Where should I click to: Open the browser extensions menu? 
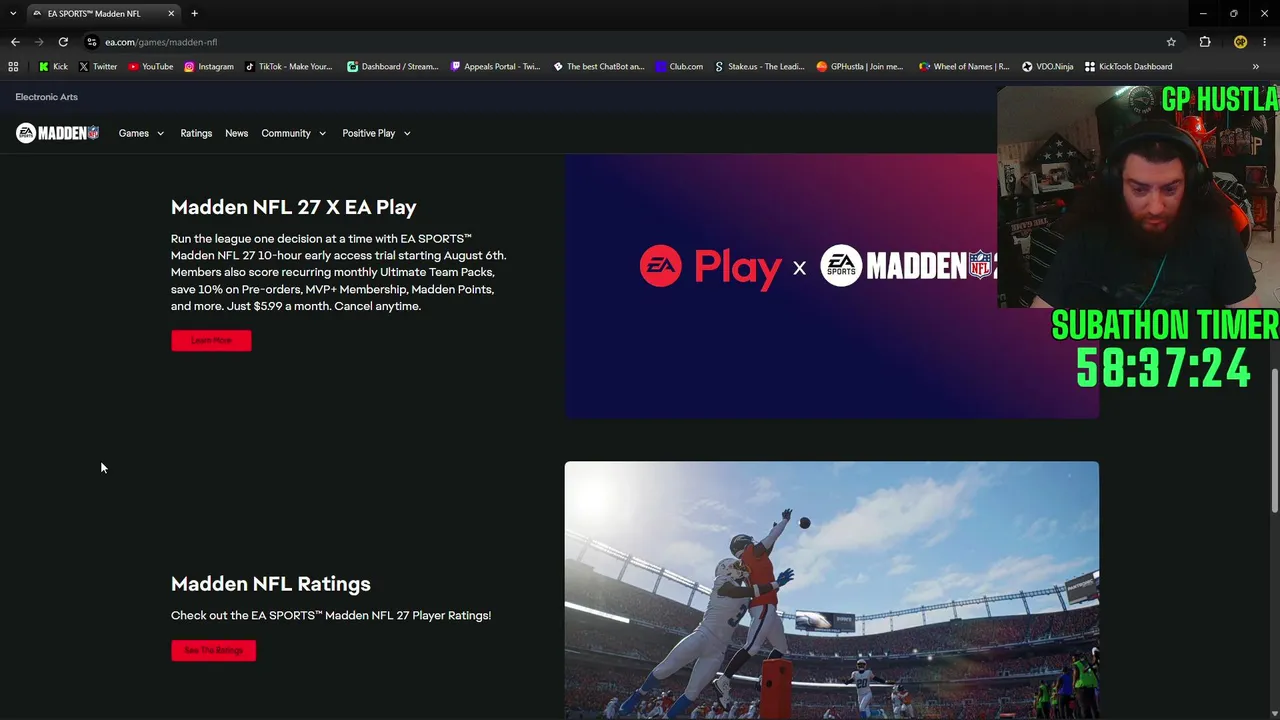coord(1205,42)
